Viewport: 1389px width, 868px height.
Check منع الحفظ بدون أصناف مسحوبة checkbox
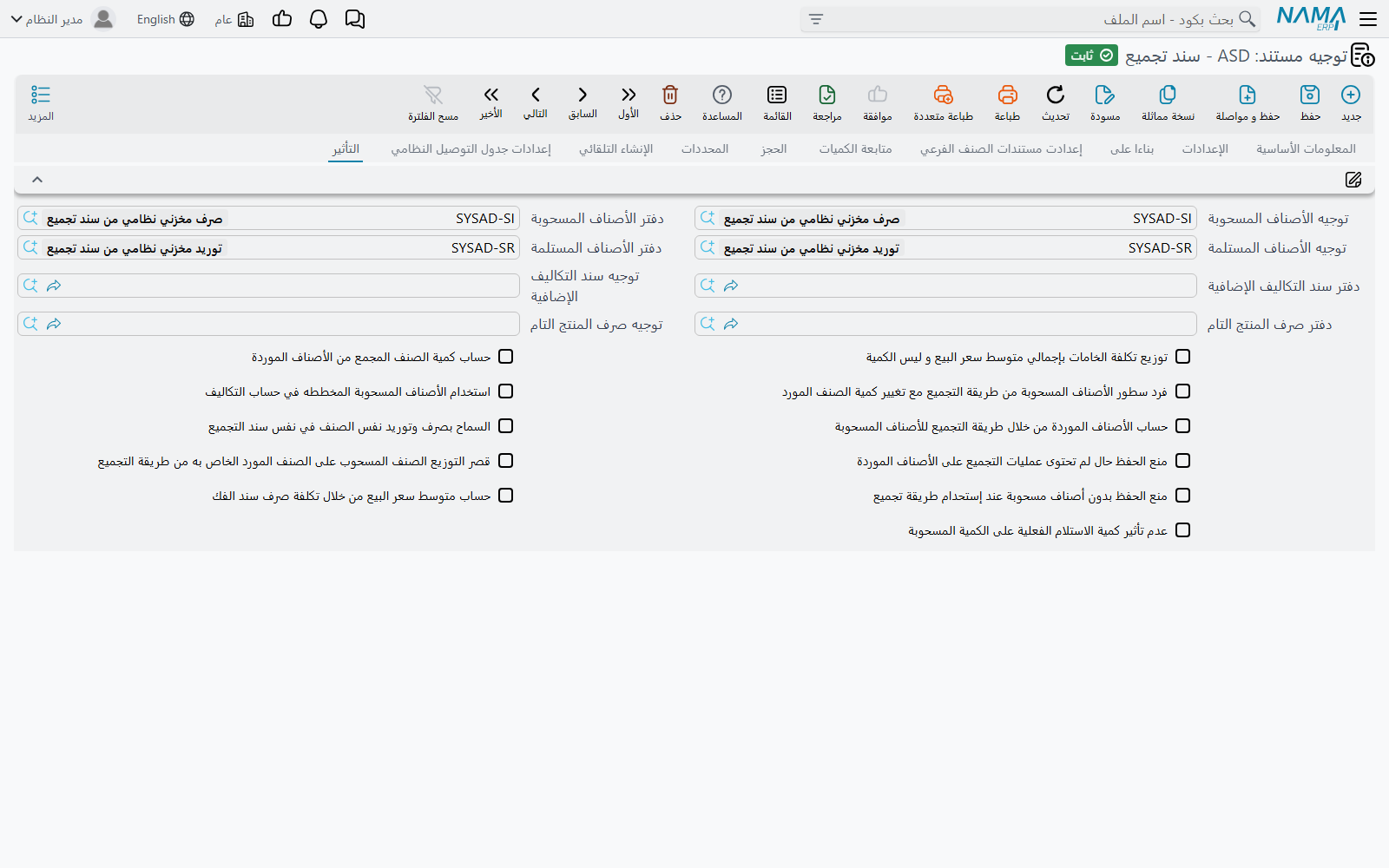point(1182,496)
